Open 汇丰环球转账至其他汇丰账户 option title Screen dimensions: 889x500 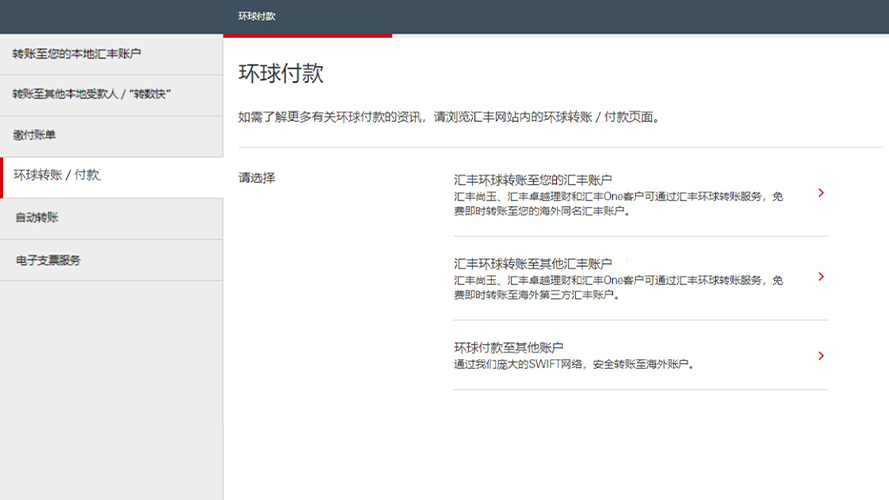point(532,264)
